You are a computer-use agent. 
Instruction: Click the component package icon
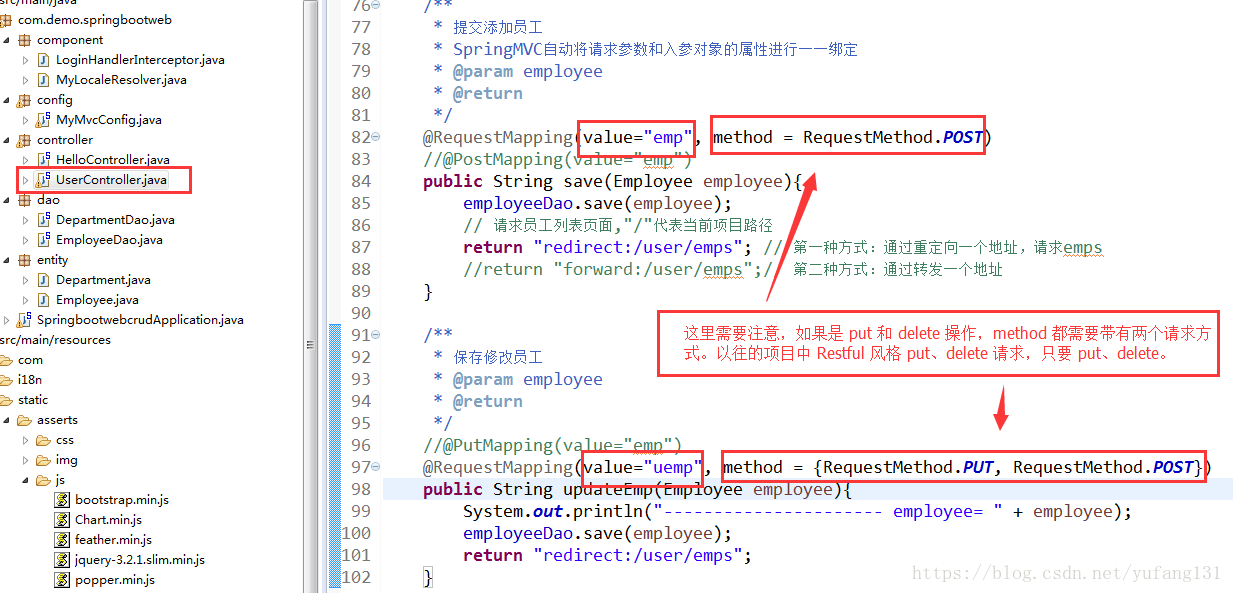[x=24, y=40]
